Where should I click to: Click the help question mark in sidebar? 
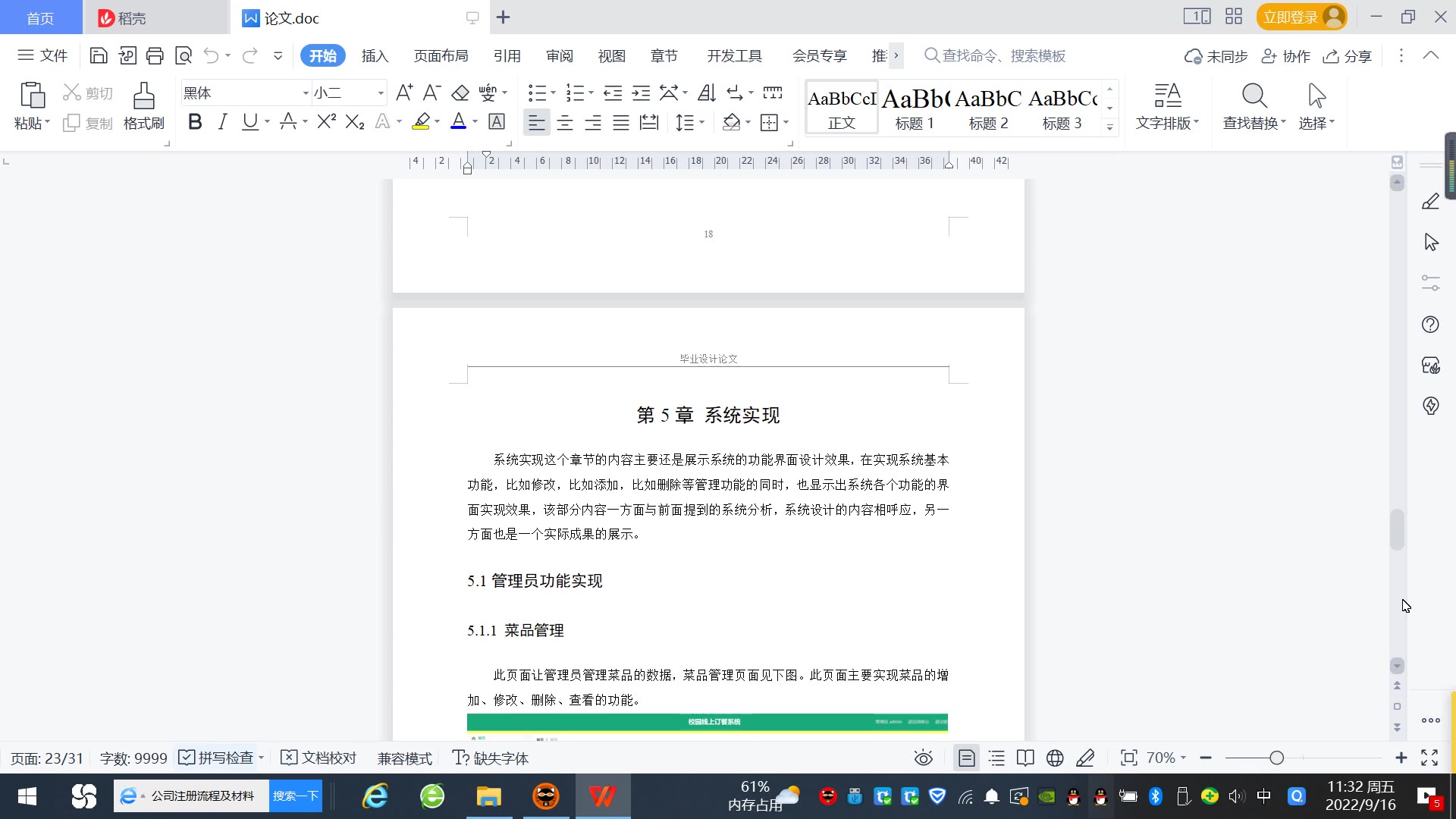coord(1430,325)
